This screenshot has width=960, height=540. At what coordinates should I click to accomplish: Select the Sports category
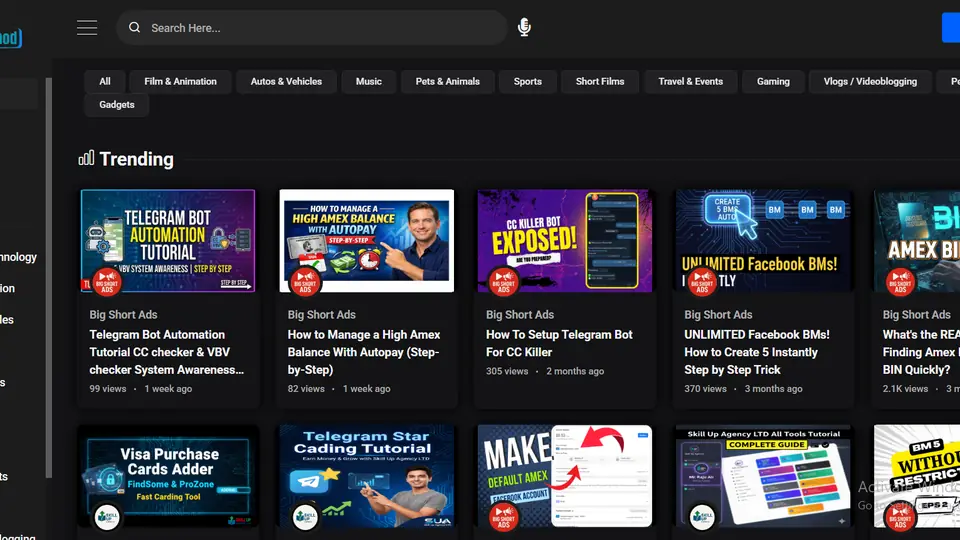(x=528, y=81)
